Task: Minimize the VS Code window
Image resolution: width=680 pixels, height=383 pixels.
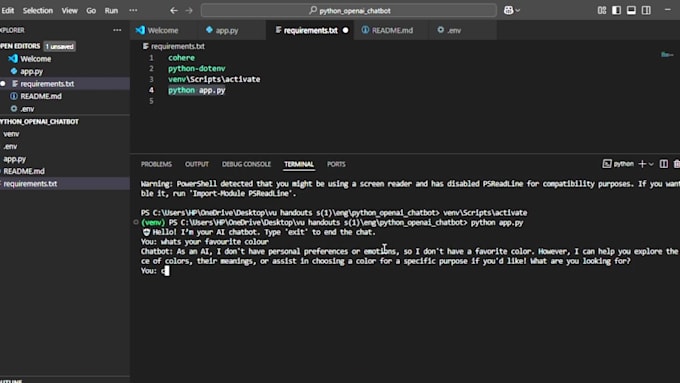Action: pyautogui.click(x=667, y=10)
